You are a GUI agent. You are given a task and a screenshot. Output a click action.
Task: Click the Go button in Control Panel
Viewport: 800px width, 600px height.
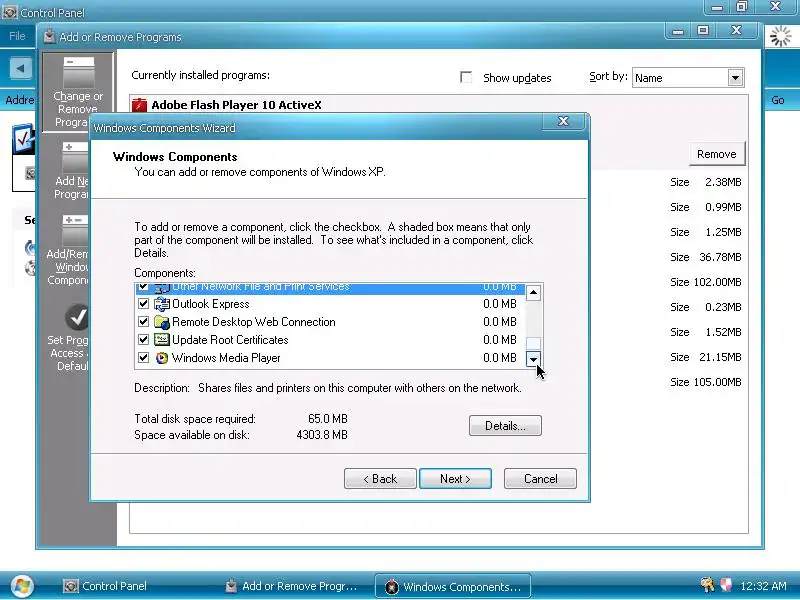coord(778,100)
